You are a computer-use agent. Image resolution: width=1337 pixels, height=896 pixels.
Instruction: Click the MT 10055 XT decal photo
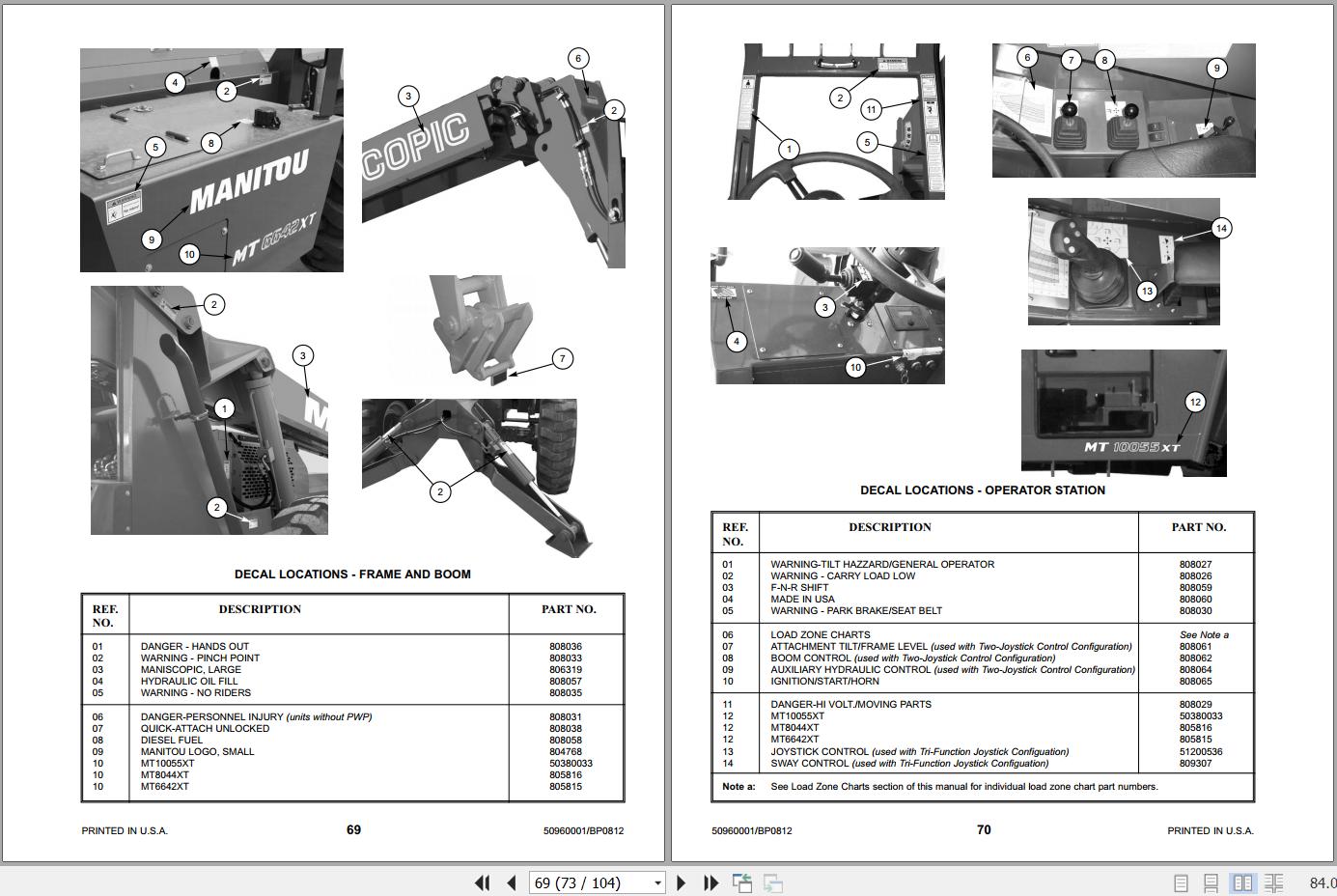(1124, 413)
